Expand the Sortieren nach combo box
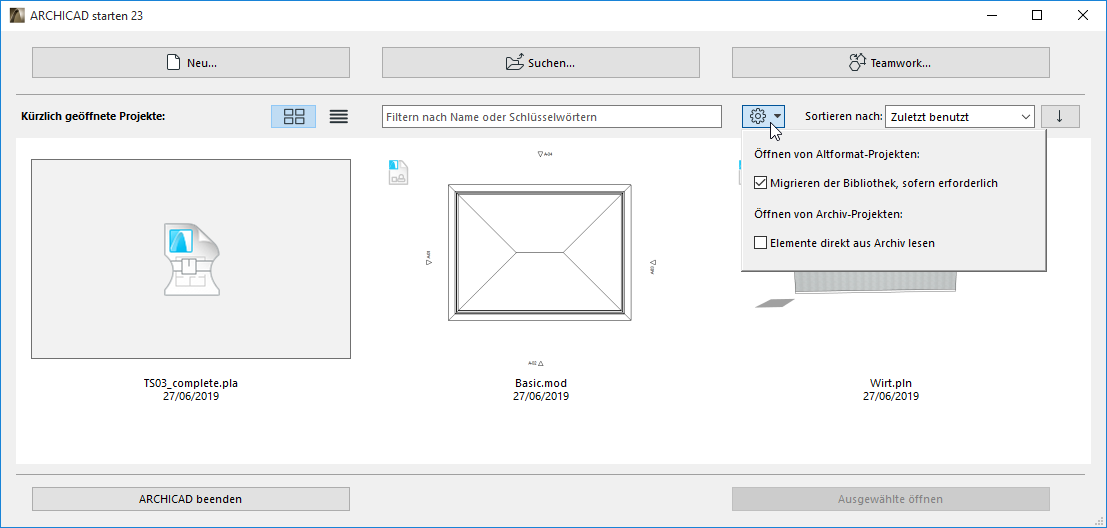1107x528 pixels. click(960, 116)
